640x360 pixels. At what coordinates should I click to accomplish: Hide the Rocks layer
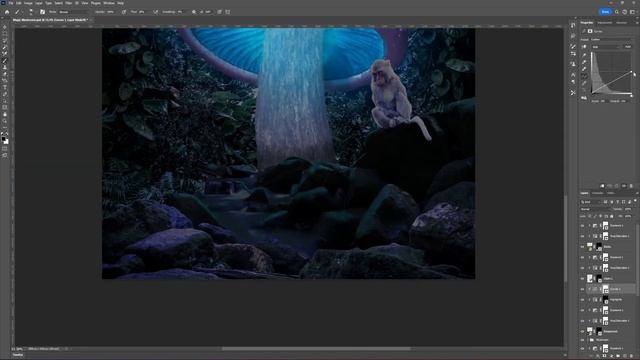pyautogui.click(x=582, y=247)
